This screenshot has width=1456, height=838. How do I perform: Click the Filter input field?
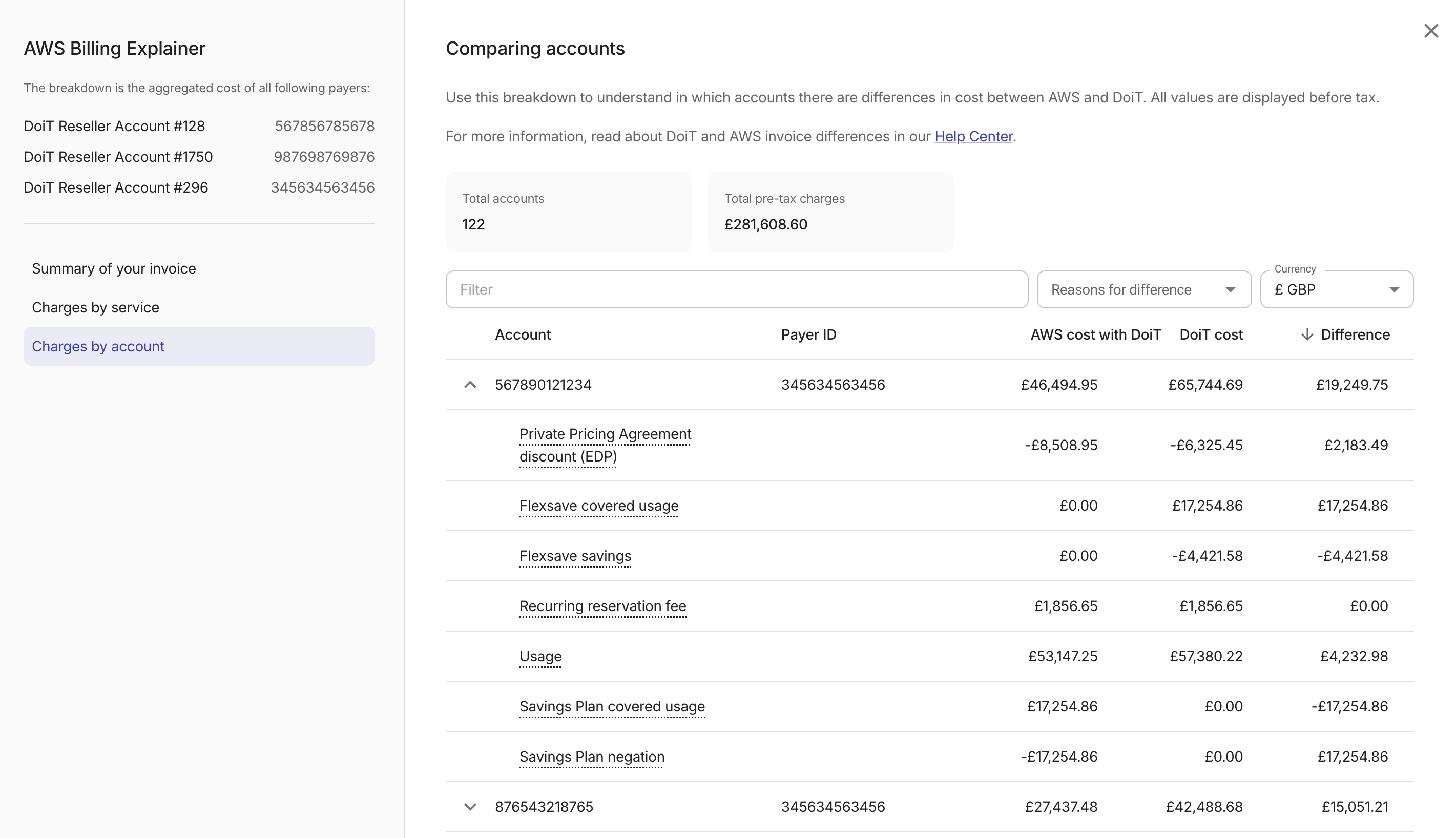pyautogui.click(x=737, y=289)
